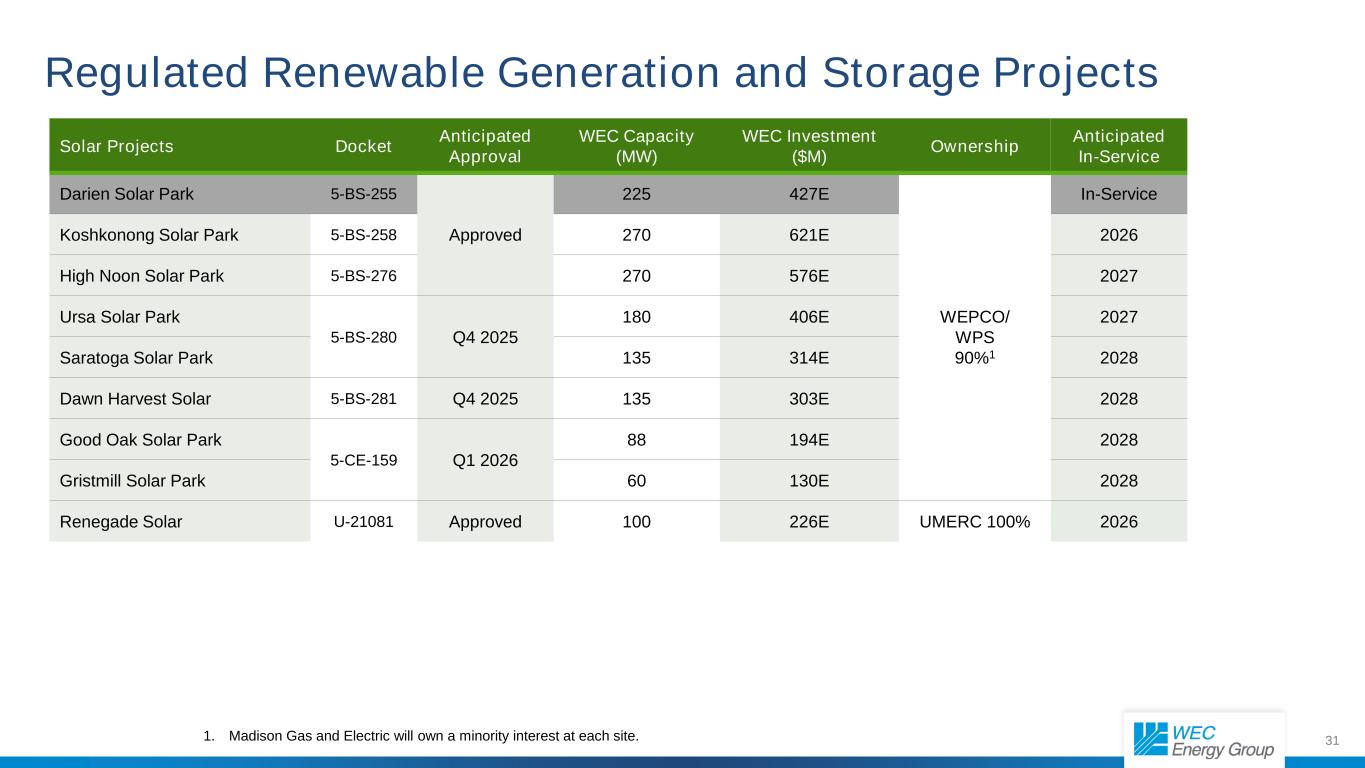Click the 2028 in-service year for Saratoga
Screen dimensions: 1365x768
[1118, 358]
